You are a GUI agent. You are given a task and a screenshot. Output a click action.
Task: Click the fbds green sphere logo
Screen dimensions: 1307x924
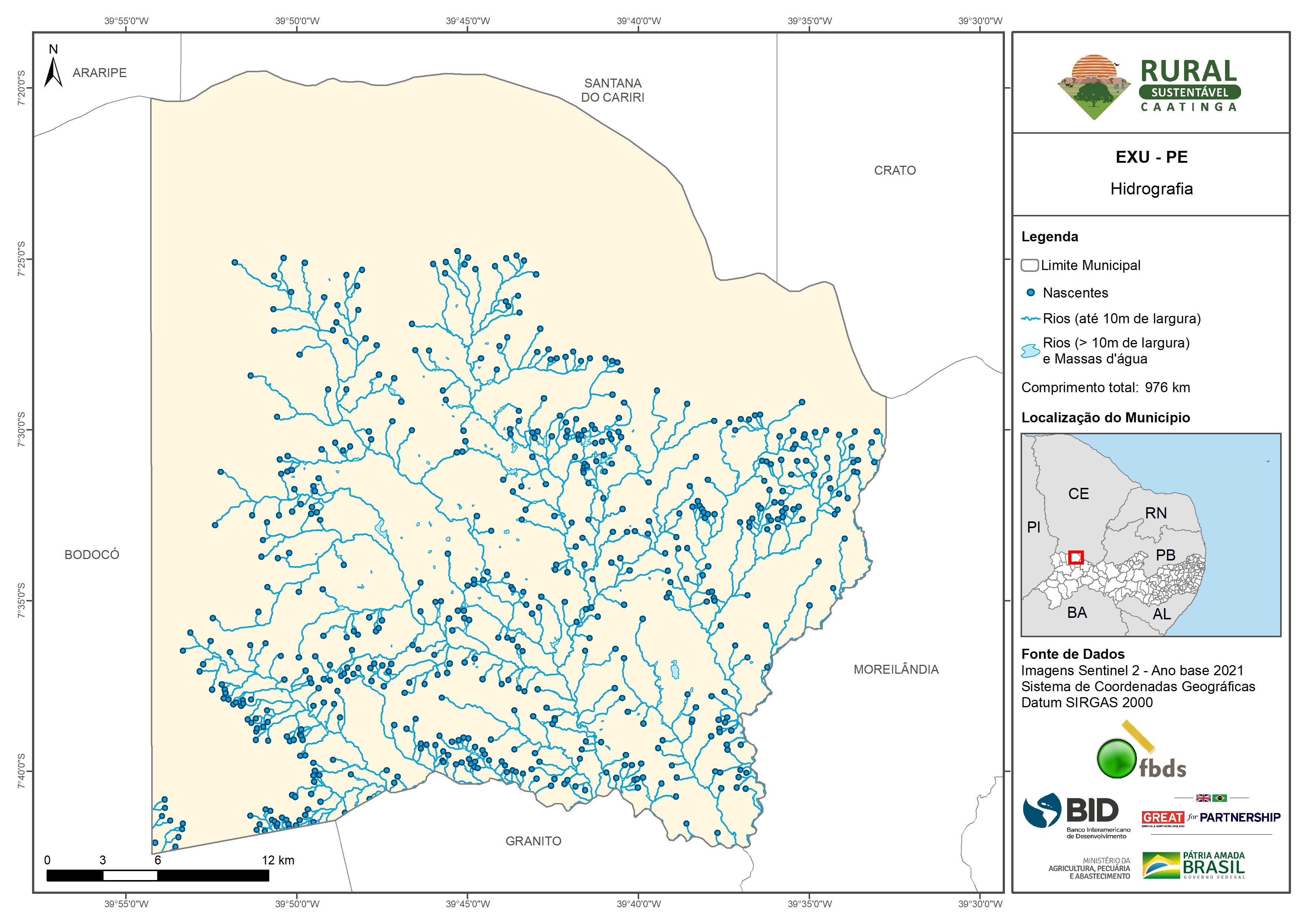[1116, 758]
